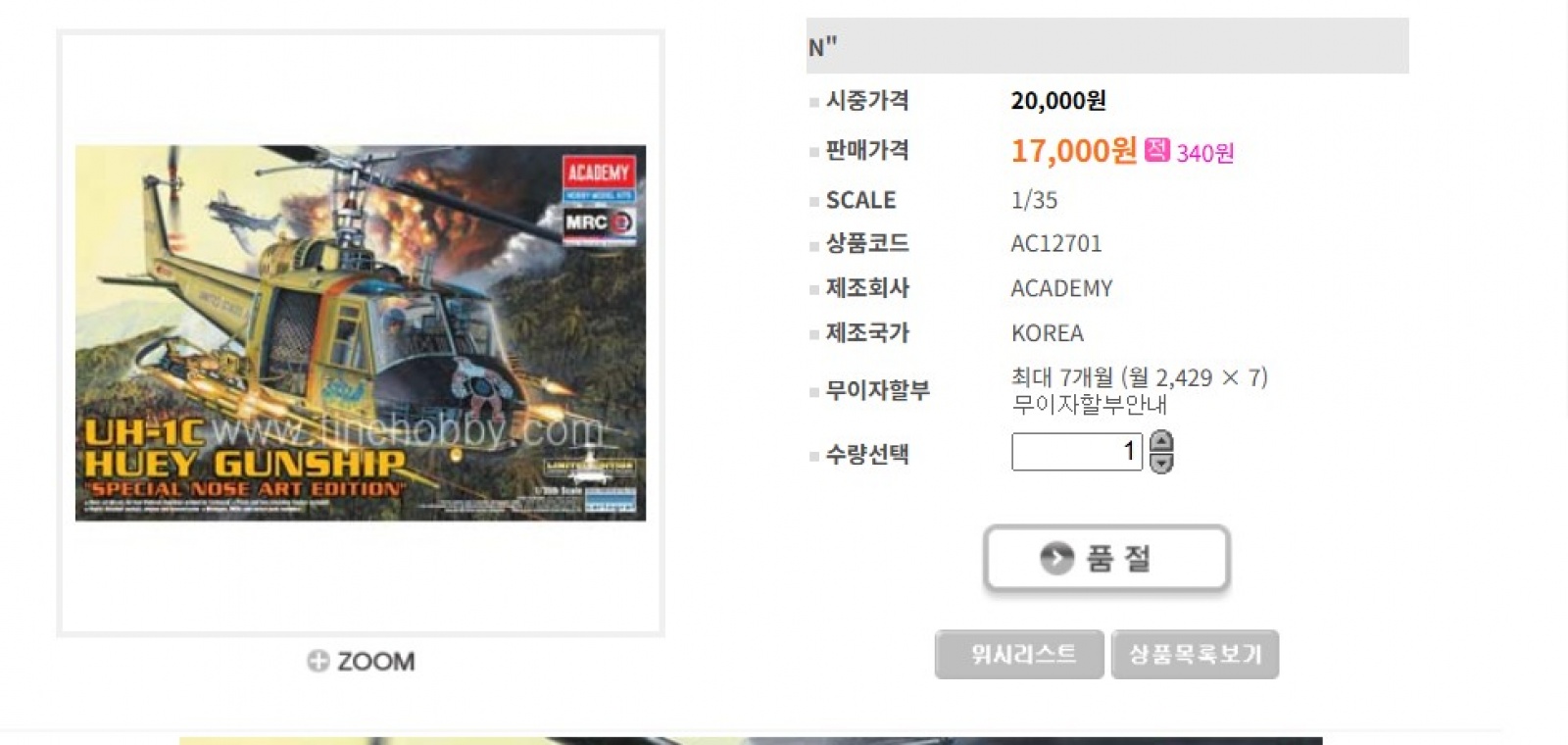Image resolution: width=1568 pixels, height=745 pixels.
Task: Open the 상품목록보기 product list button
Action: (x=1195, y=654)
